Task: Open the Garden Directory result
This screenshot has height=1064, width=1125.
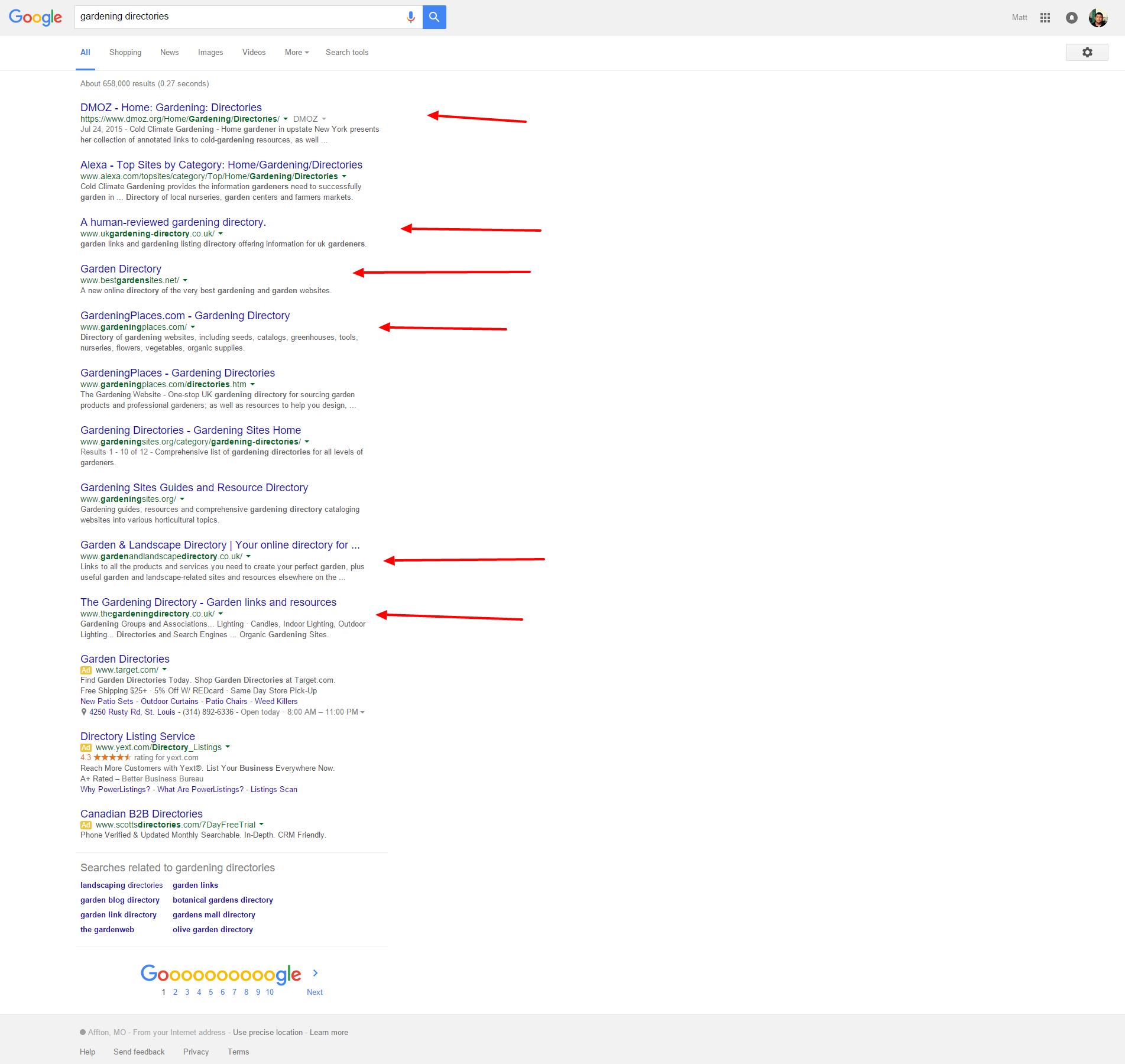Action: tap(121, 269)
